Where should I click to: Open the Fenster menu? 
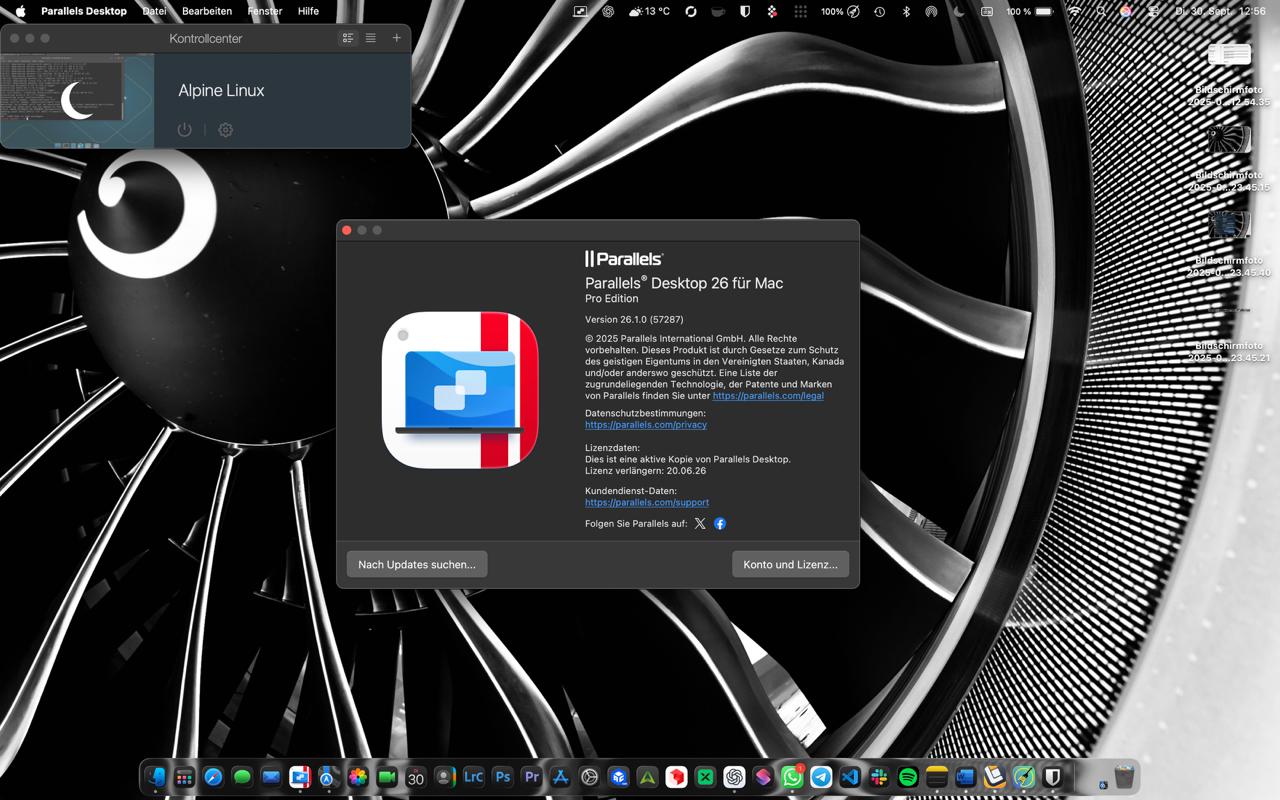(265, 11)
